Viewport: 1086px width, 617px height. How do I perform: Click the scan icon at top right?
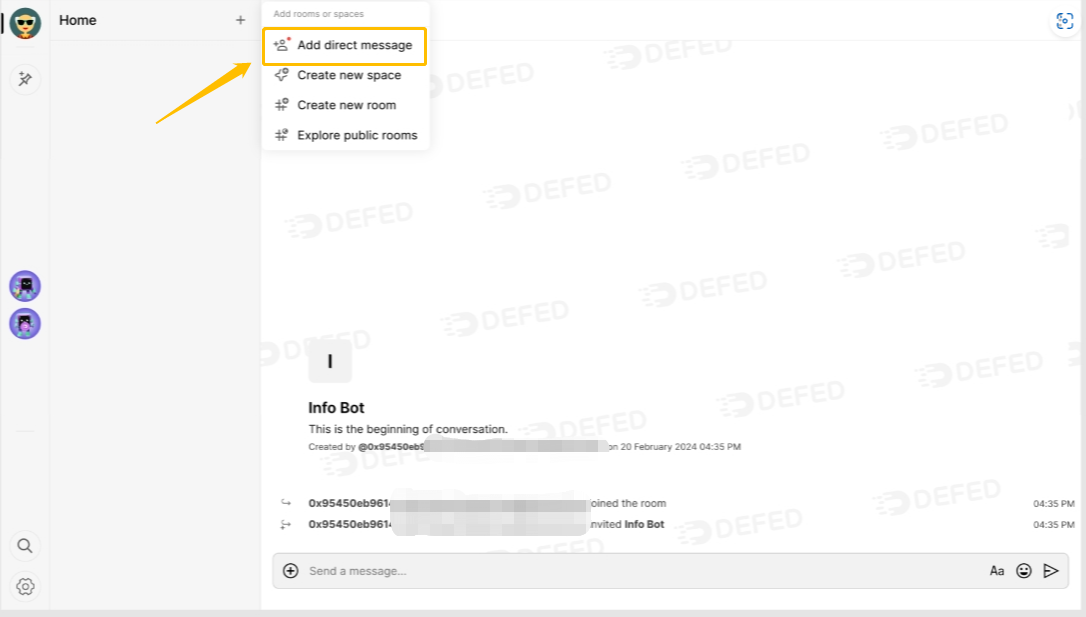pyautogui.click(x=1065, y=21)
